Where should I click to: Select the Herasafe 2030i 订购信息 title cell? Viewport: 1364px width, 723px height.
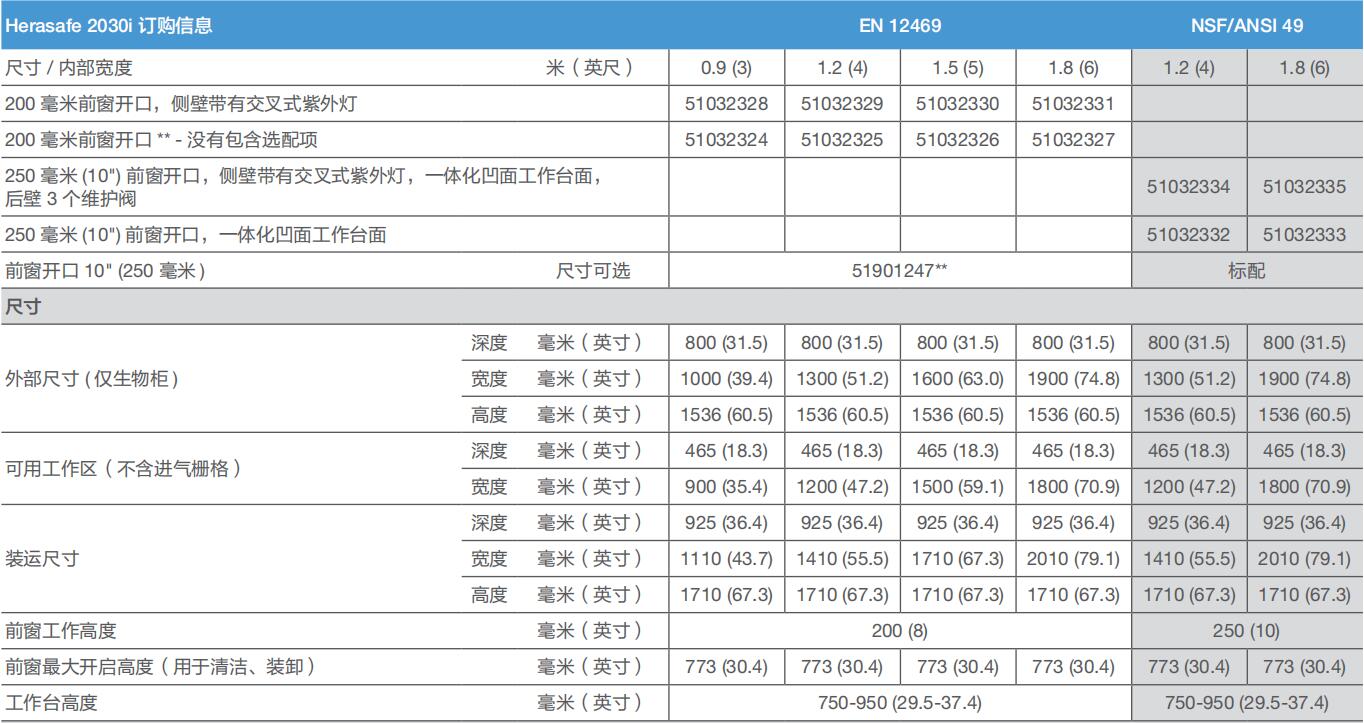pyautogui.click(x=108, y=26)
